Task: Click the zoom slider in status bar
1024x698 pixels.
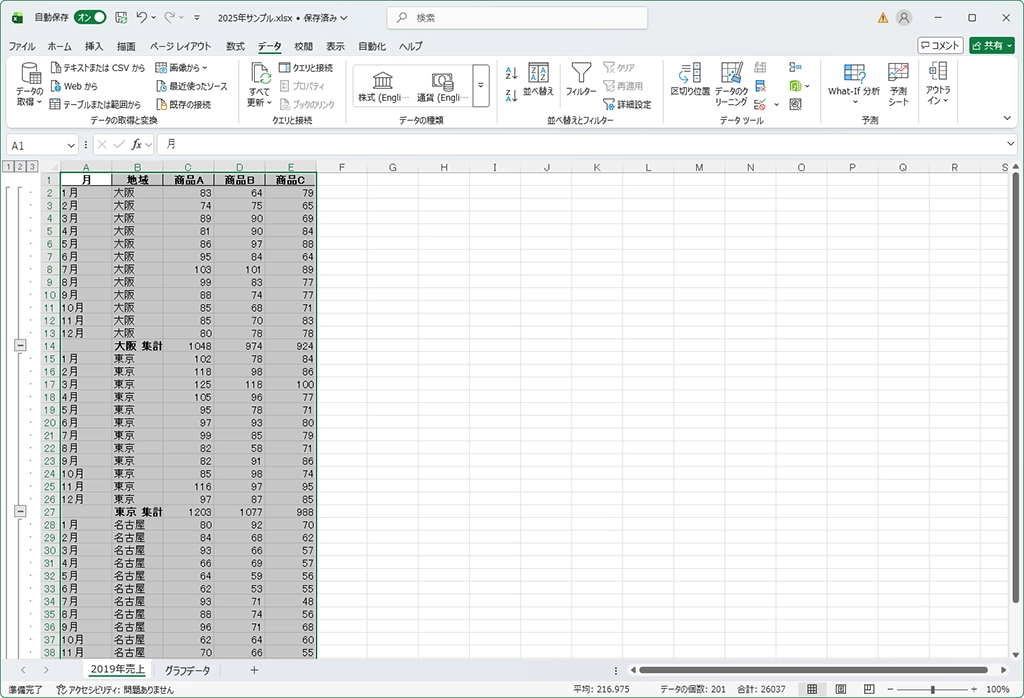Action: pos(932,689)
